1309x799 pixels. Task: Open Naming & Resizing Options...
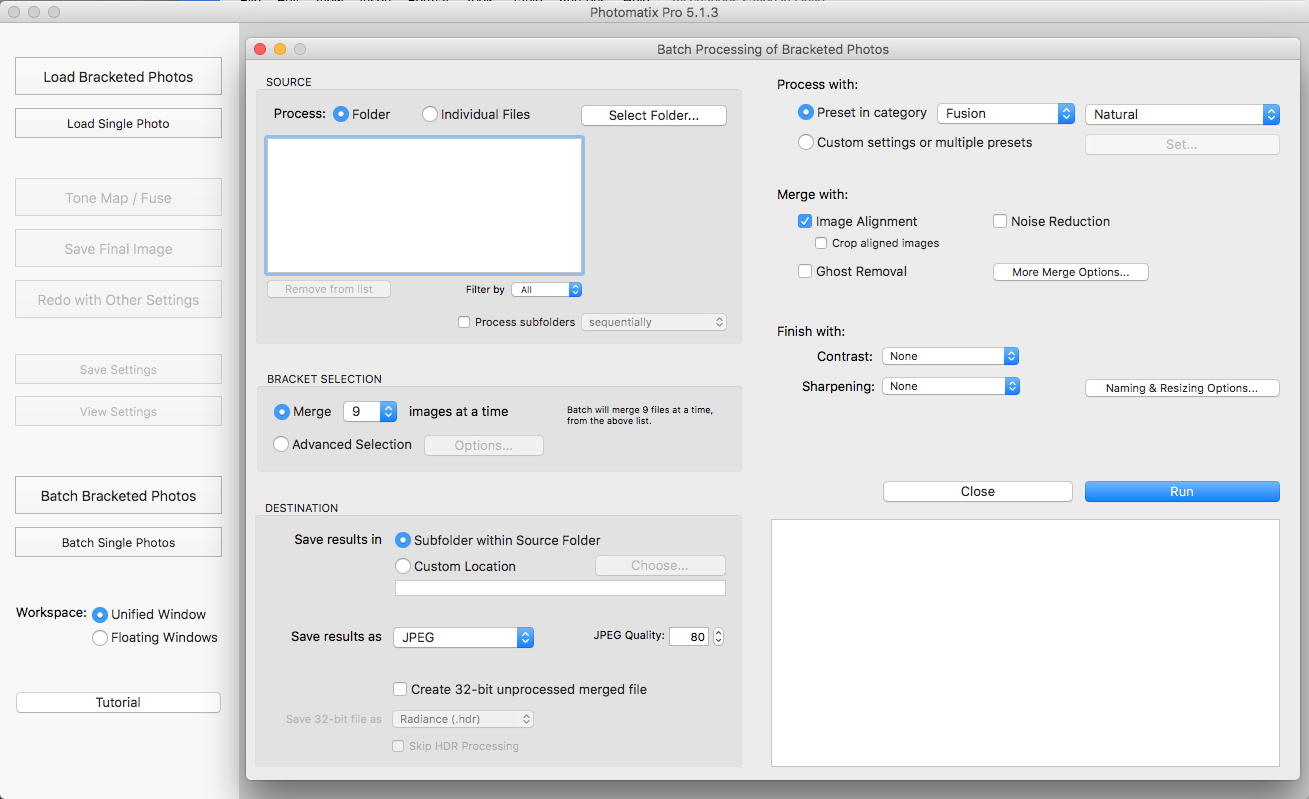[1182, 388]
